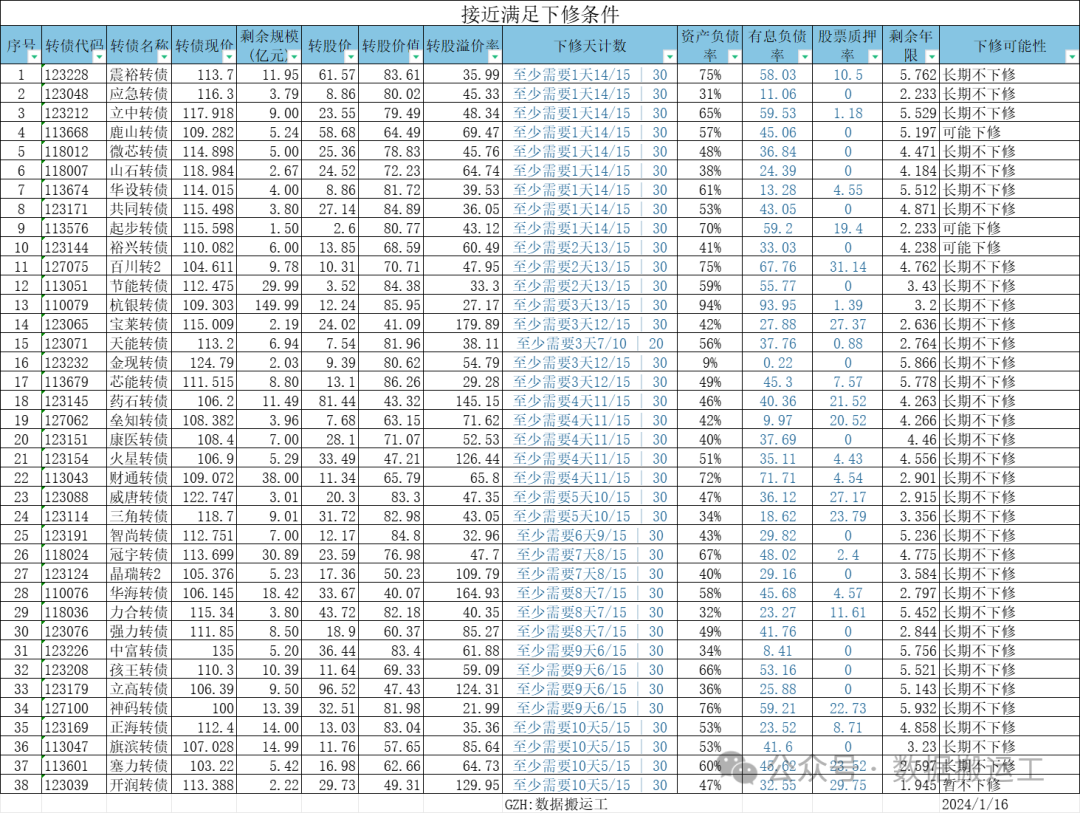Select remaining size 29.99 of 节能转债
This screenshot has height=813, width=1080.
pyautogui.click(x=269, y=287)
